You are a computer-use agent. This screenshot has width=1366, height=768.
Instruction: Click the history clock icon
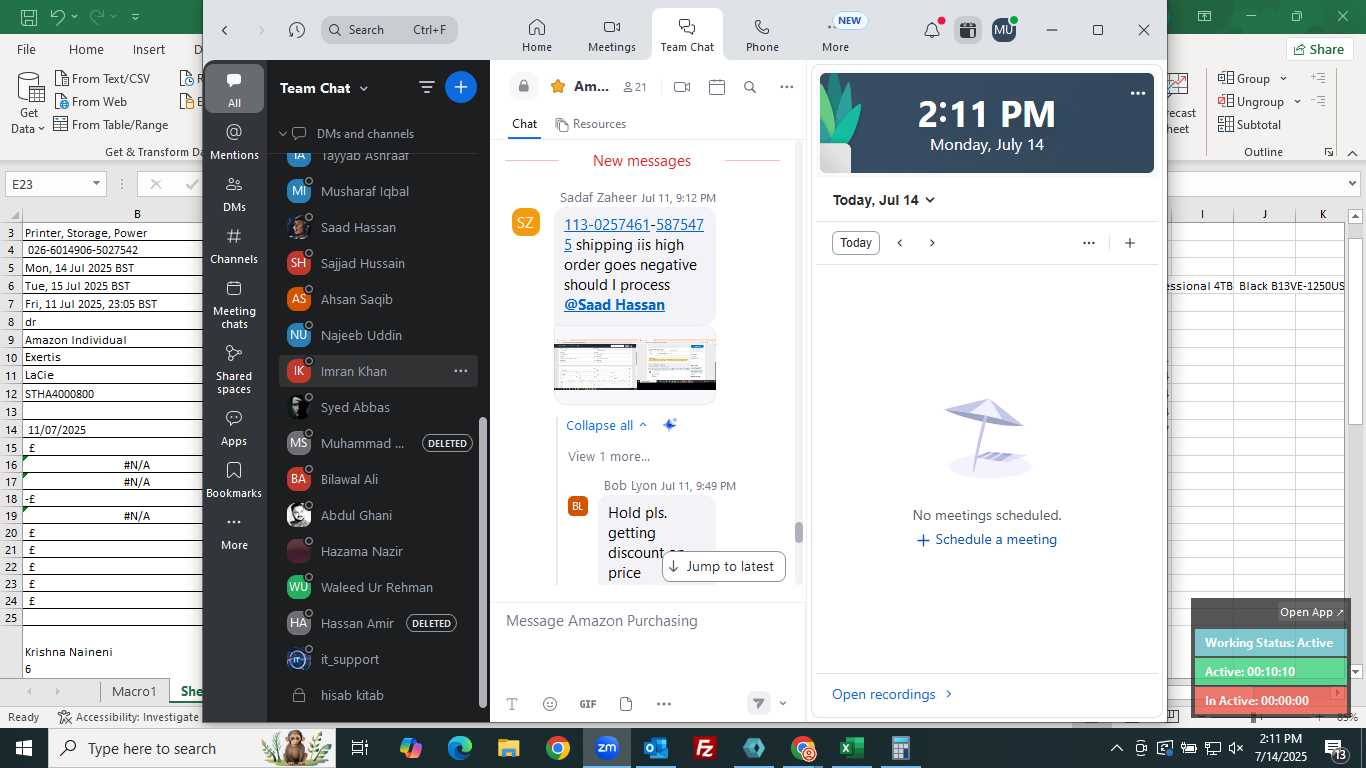point(296,30)
